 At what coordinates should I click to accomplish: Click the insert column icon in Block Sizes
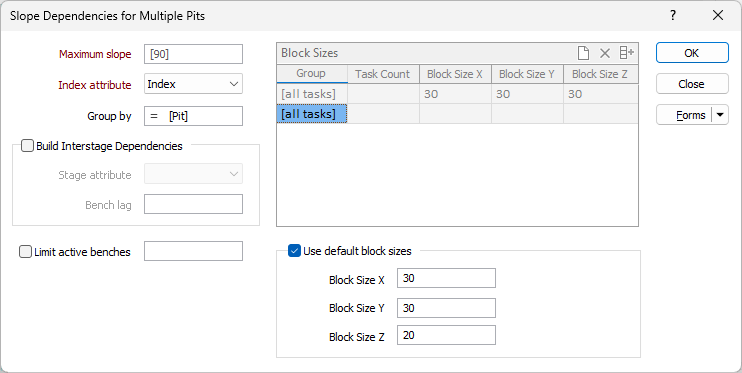(x=627, y=53)
